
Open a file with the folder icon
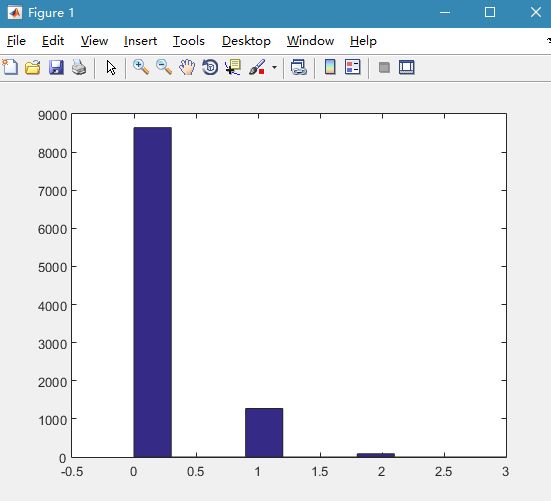(33, 67)
